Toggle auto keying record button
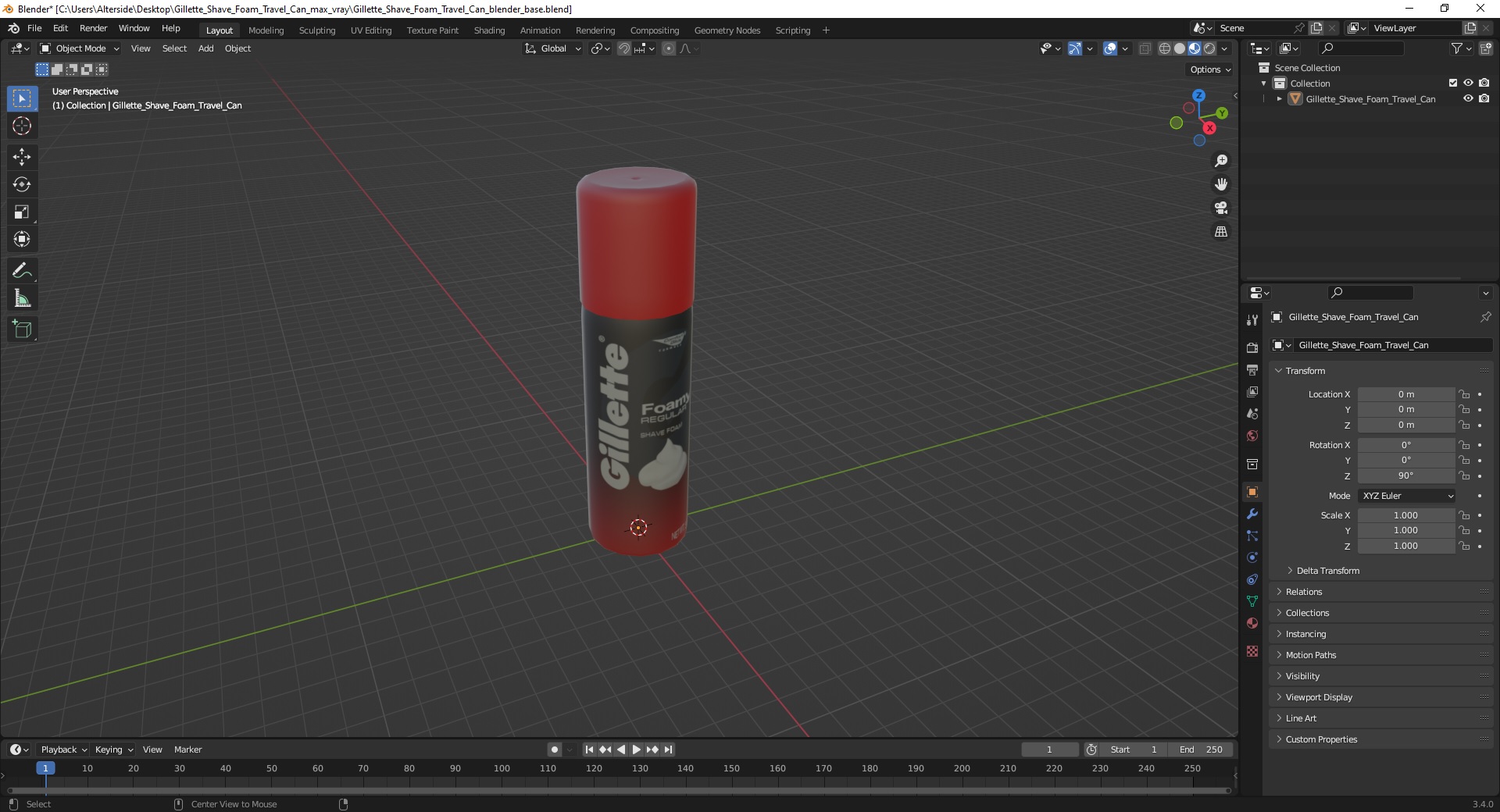Image resolution: width=1500 pixels, height=812 pixels. (555, 750)
